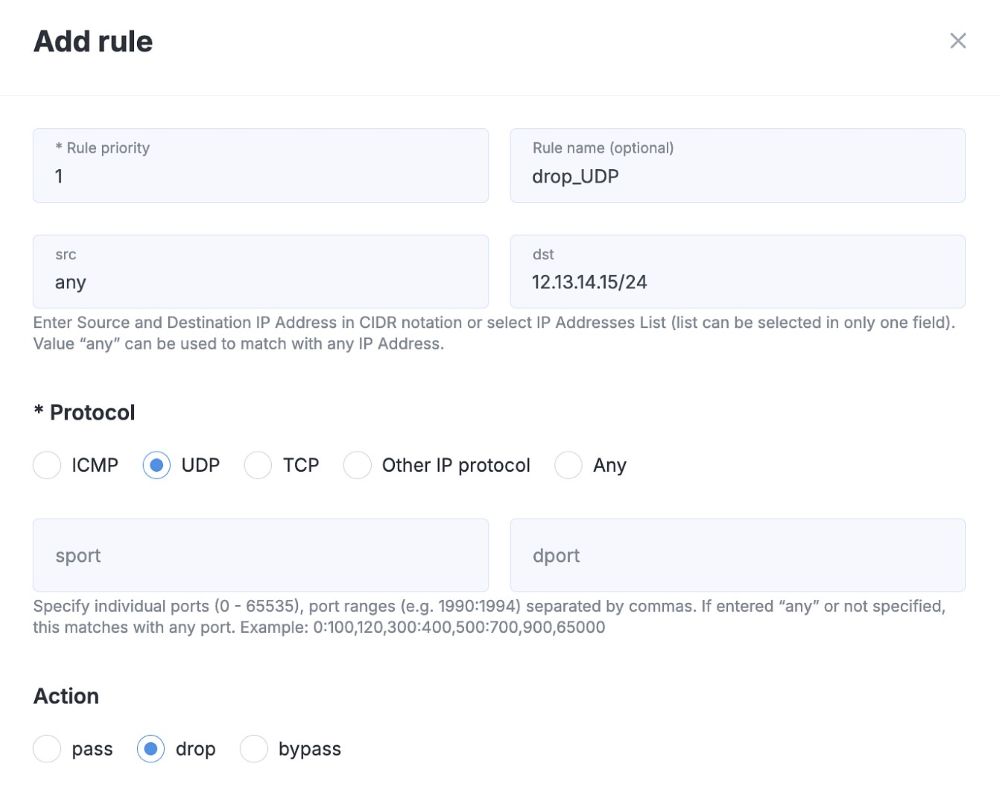The width and height of the screenshot is (1000, 805).
Task: Pick the Other IP protocol option
Action: (357, 465)
